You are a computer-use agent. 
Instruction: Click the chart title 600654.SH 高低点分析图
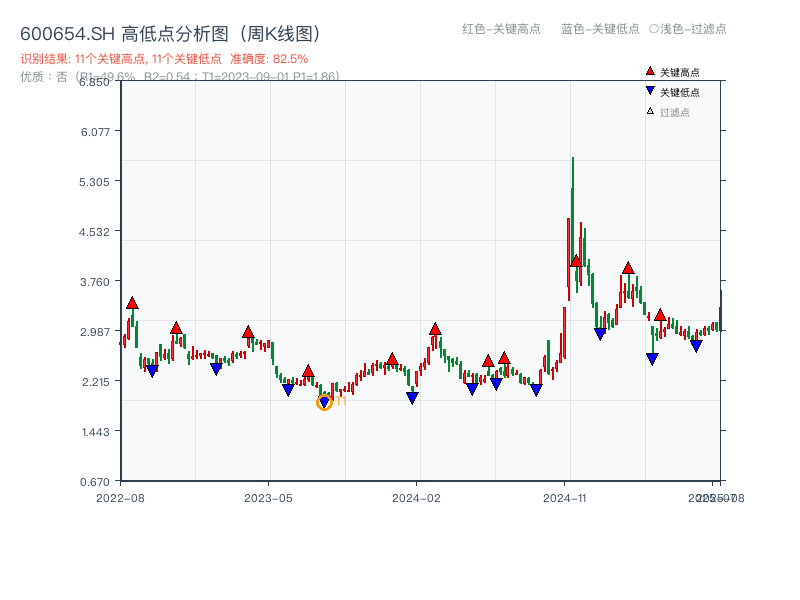[170, 34]
